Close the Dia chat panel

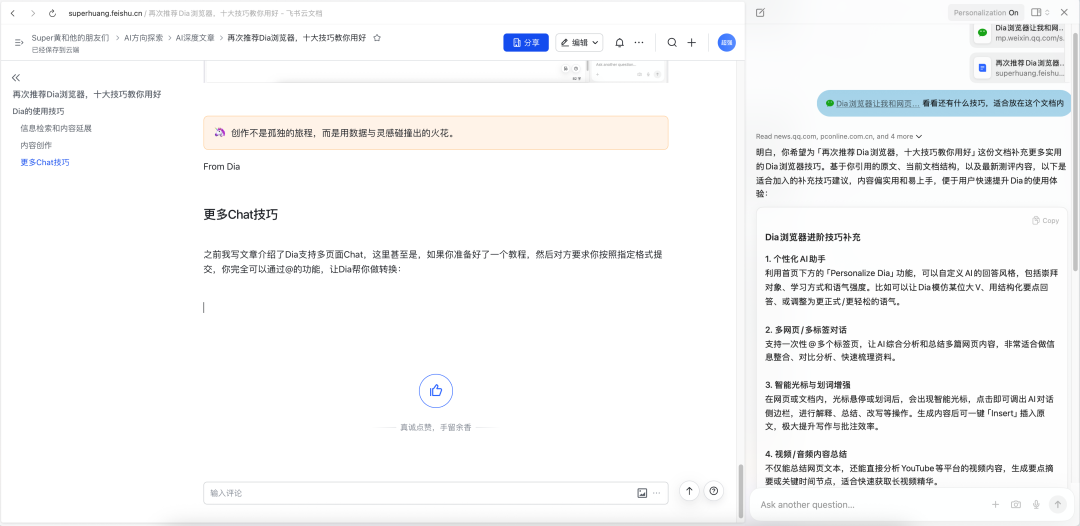pyautogui.click(x=1063, y=12)
